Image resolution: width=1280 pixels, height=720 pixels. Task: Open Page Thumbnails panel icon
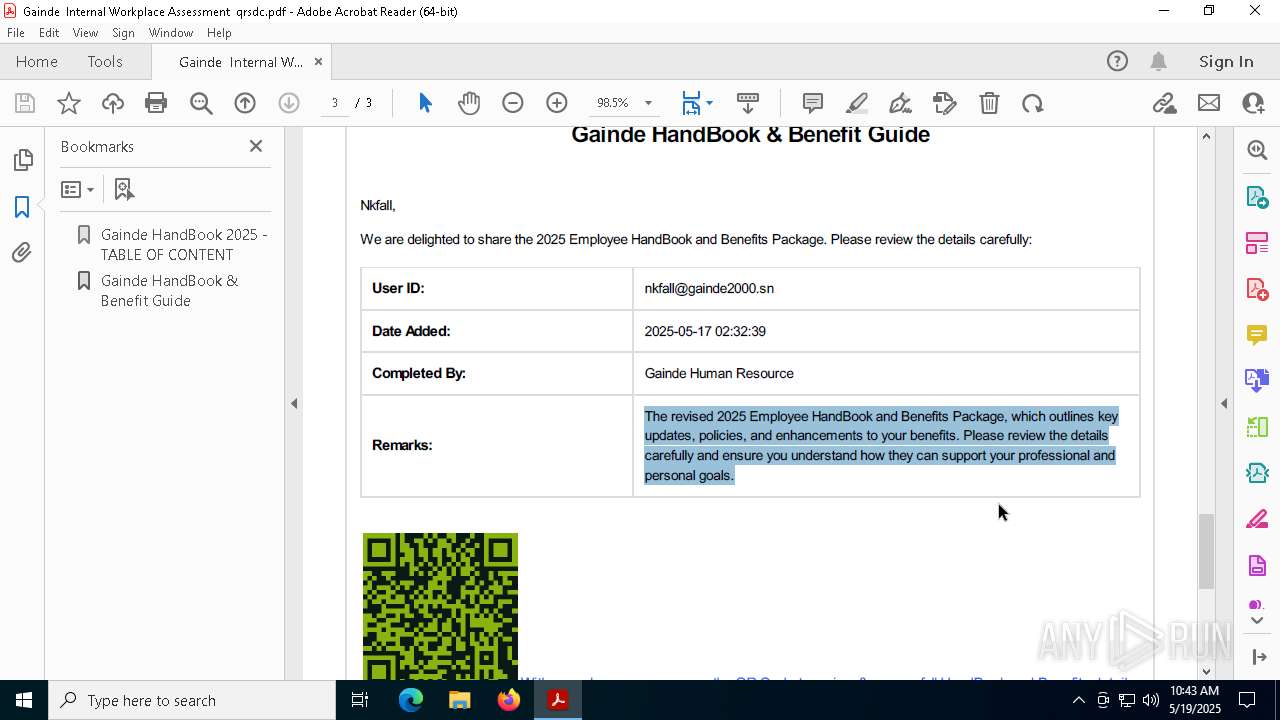tap(22, 160)
